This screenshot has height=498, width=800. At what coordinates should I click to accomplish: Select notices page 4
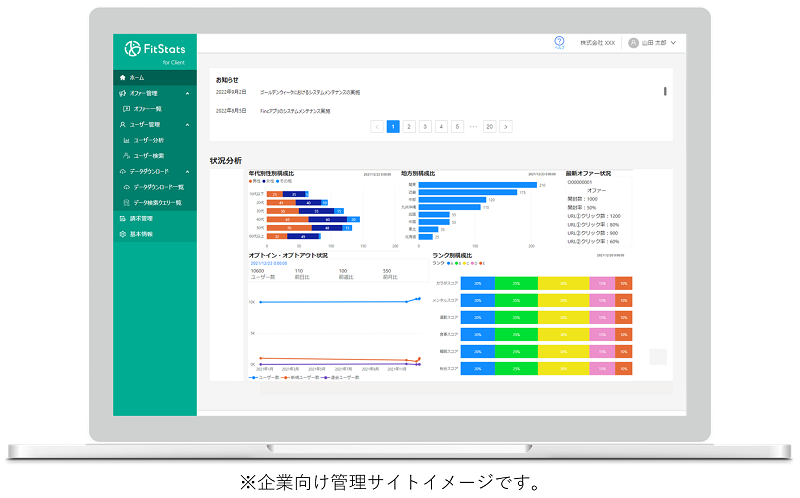click(x=441, y=127)
